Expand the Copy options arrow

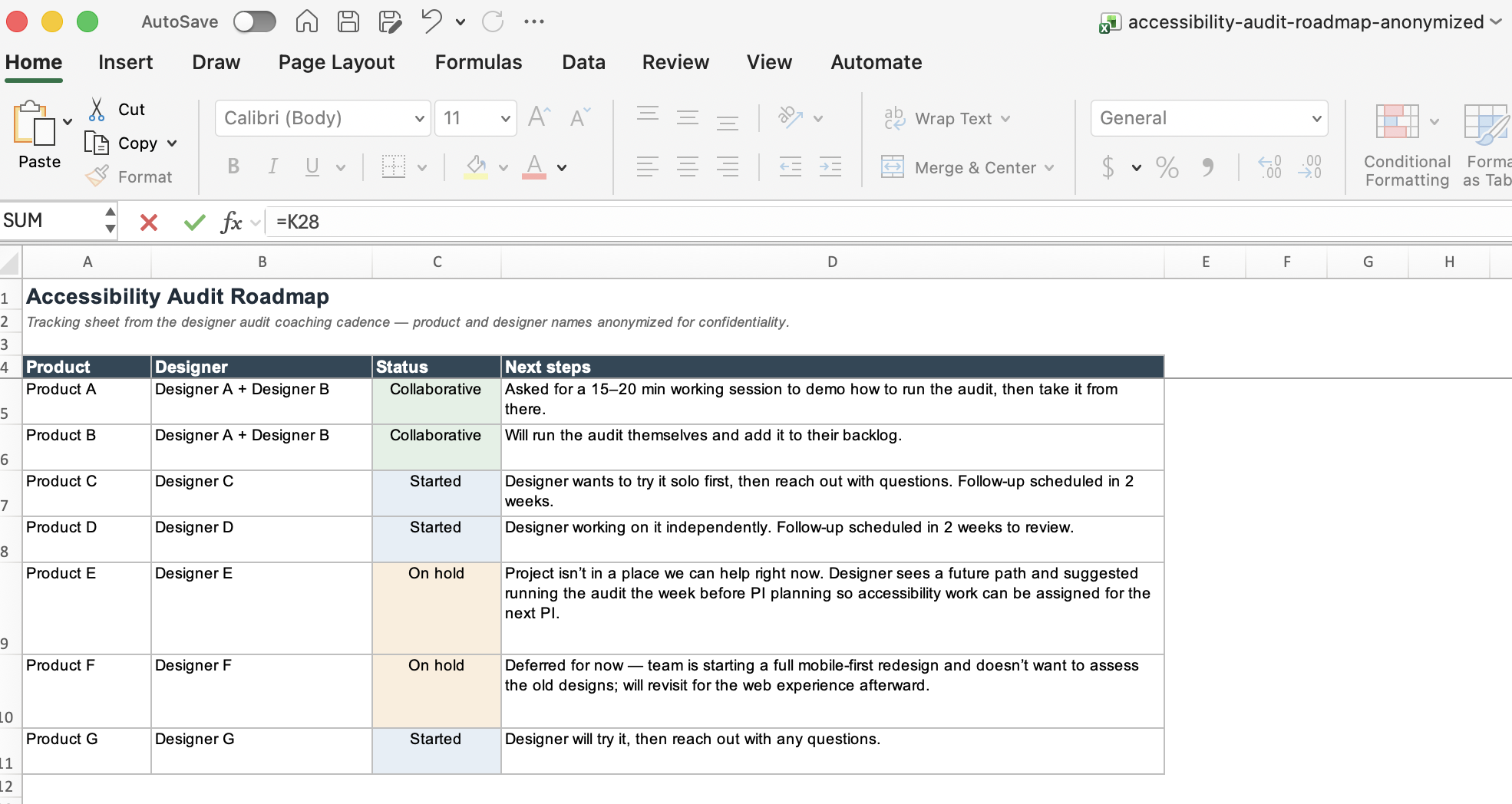tap(172, 143)
